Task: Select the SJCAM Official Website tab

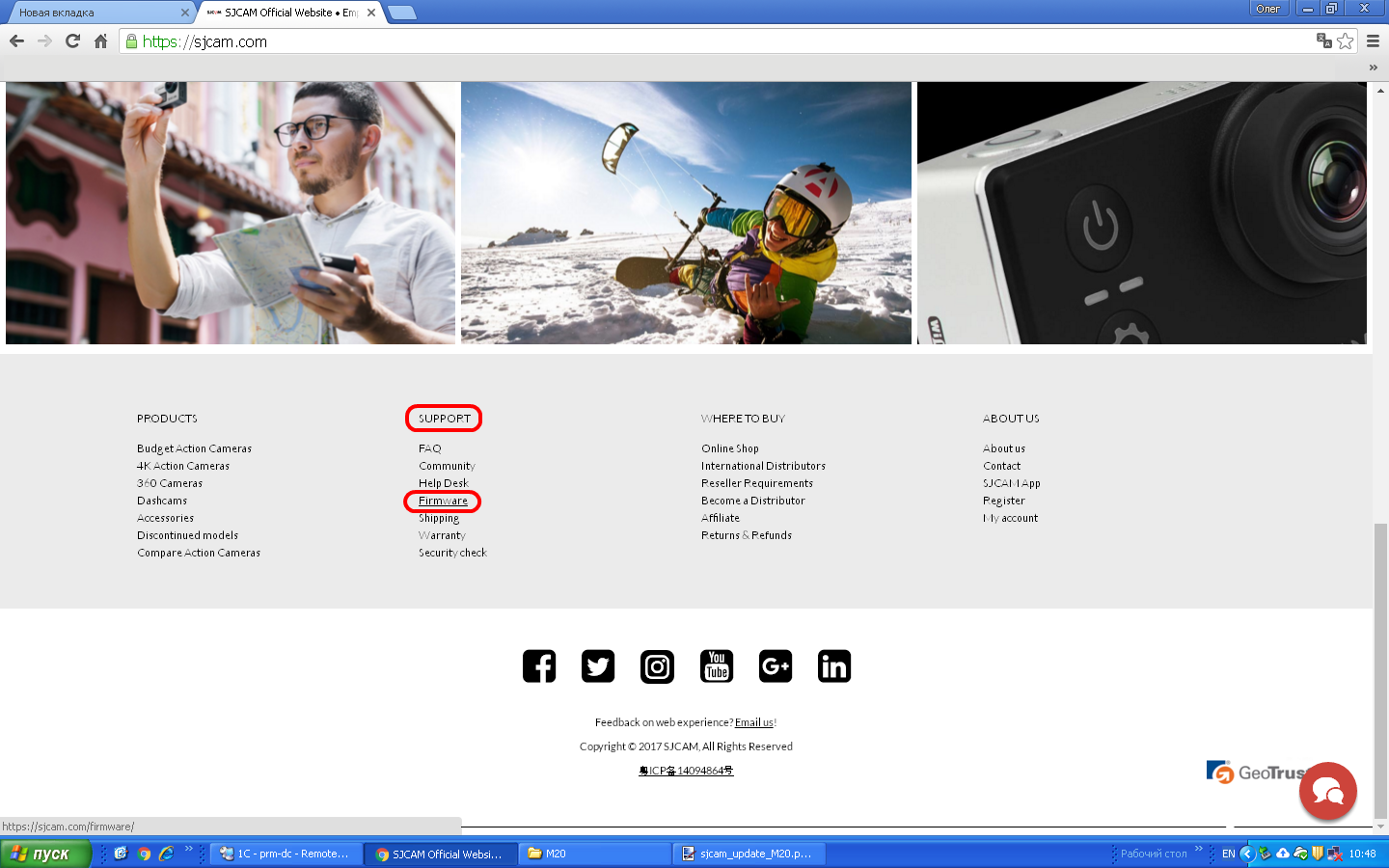Action: pos(290,13)
